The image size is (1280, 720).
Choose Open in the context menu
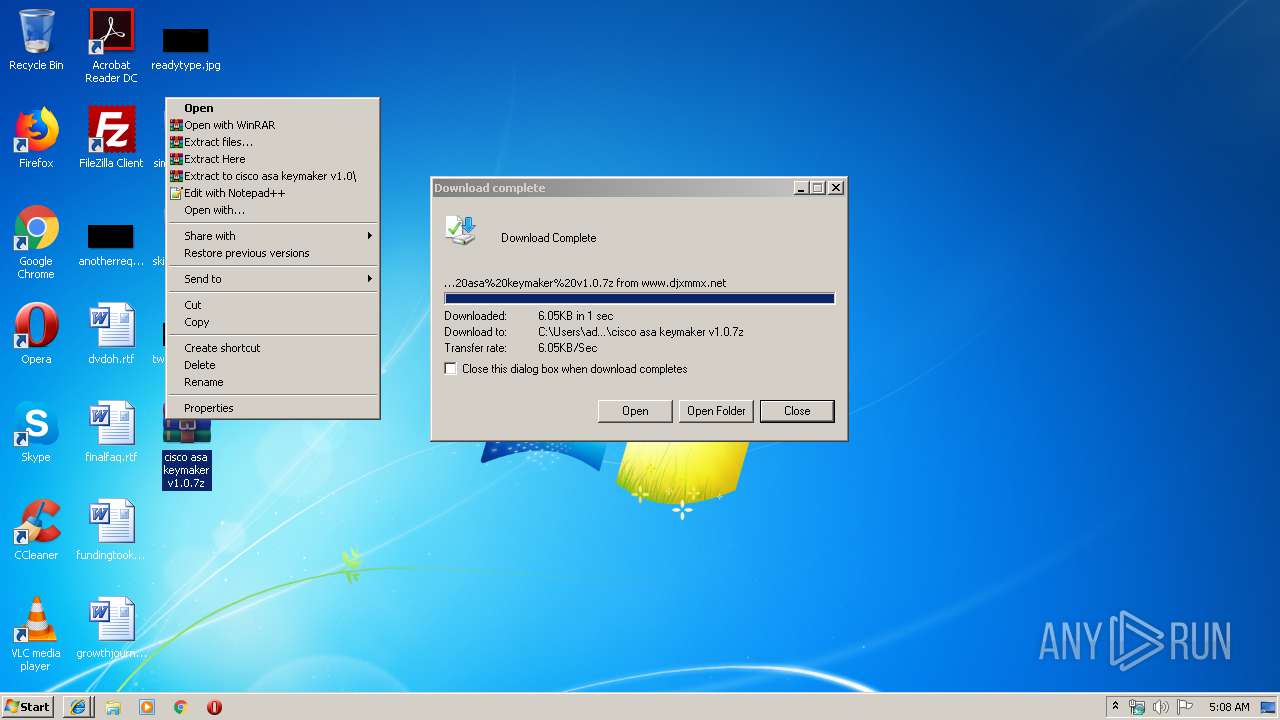272,108
